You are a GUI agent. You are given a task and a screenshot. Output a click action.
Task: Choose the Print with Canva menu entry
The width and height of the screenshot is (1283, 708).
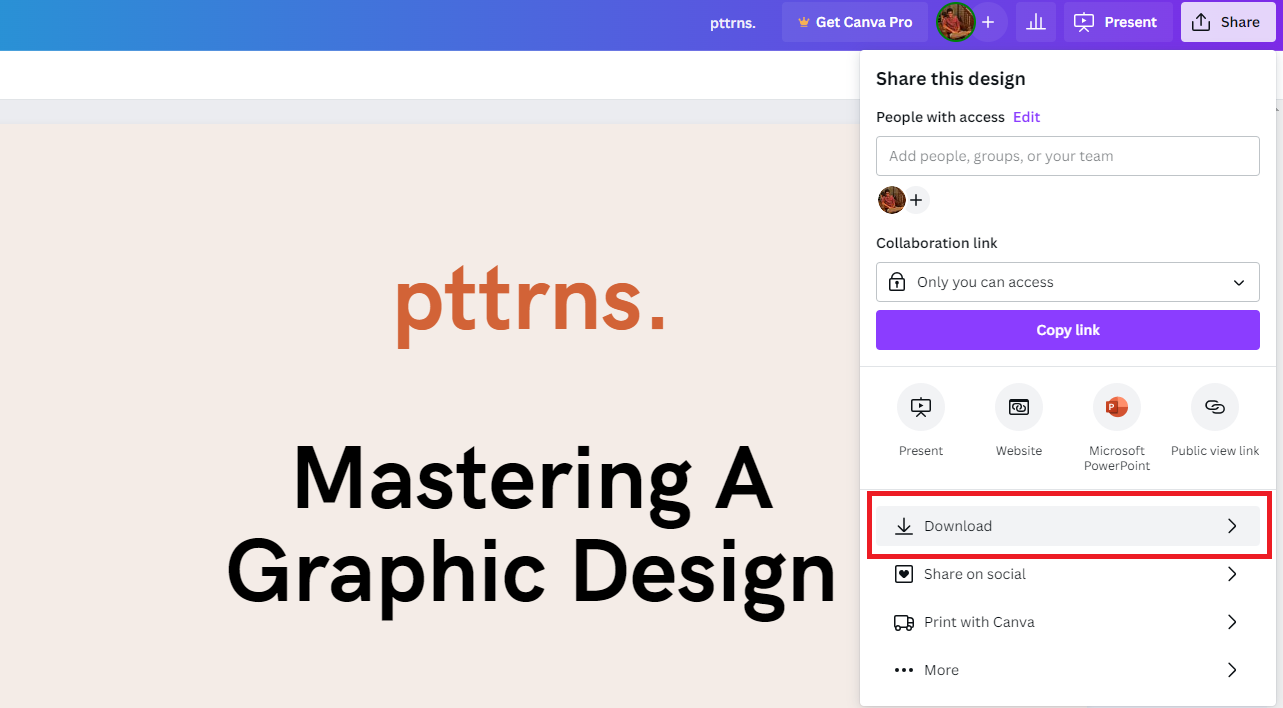[x=1068, y=622]
